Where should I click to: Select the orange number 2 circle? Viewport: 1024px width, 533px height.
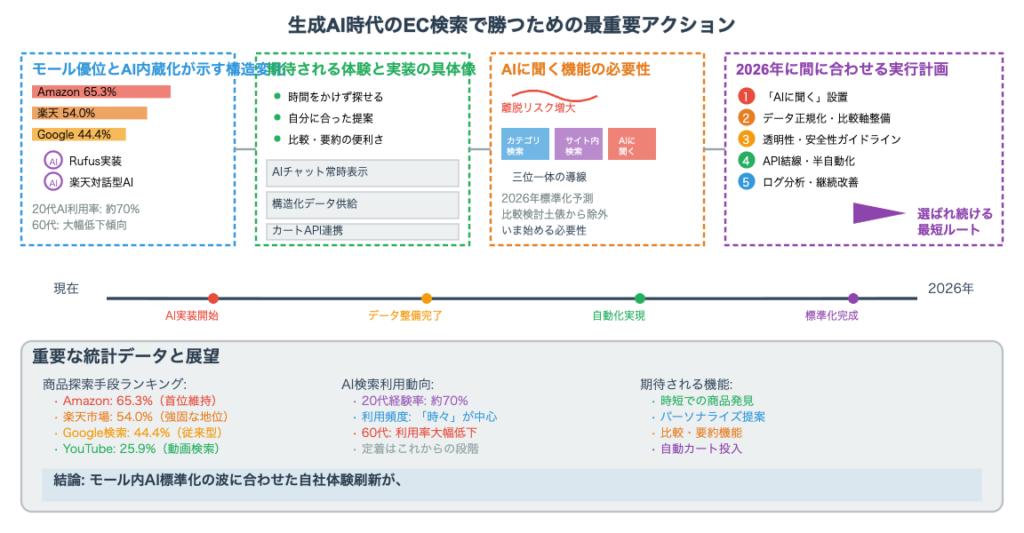coord(746,118)
